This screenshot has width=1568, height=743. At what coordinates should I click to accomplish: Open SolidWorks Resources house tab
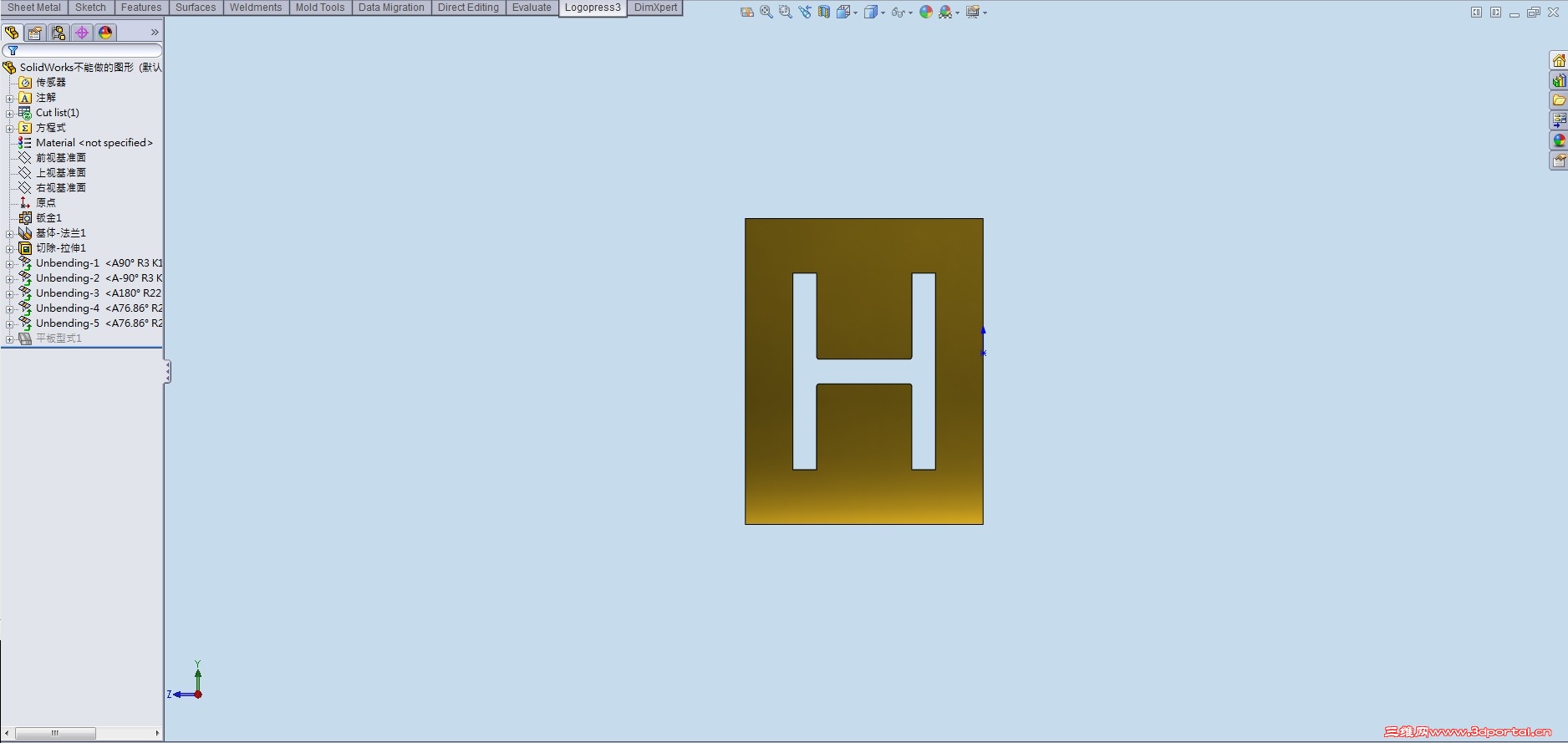(x=1559, y=61)
